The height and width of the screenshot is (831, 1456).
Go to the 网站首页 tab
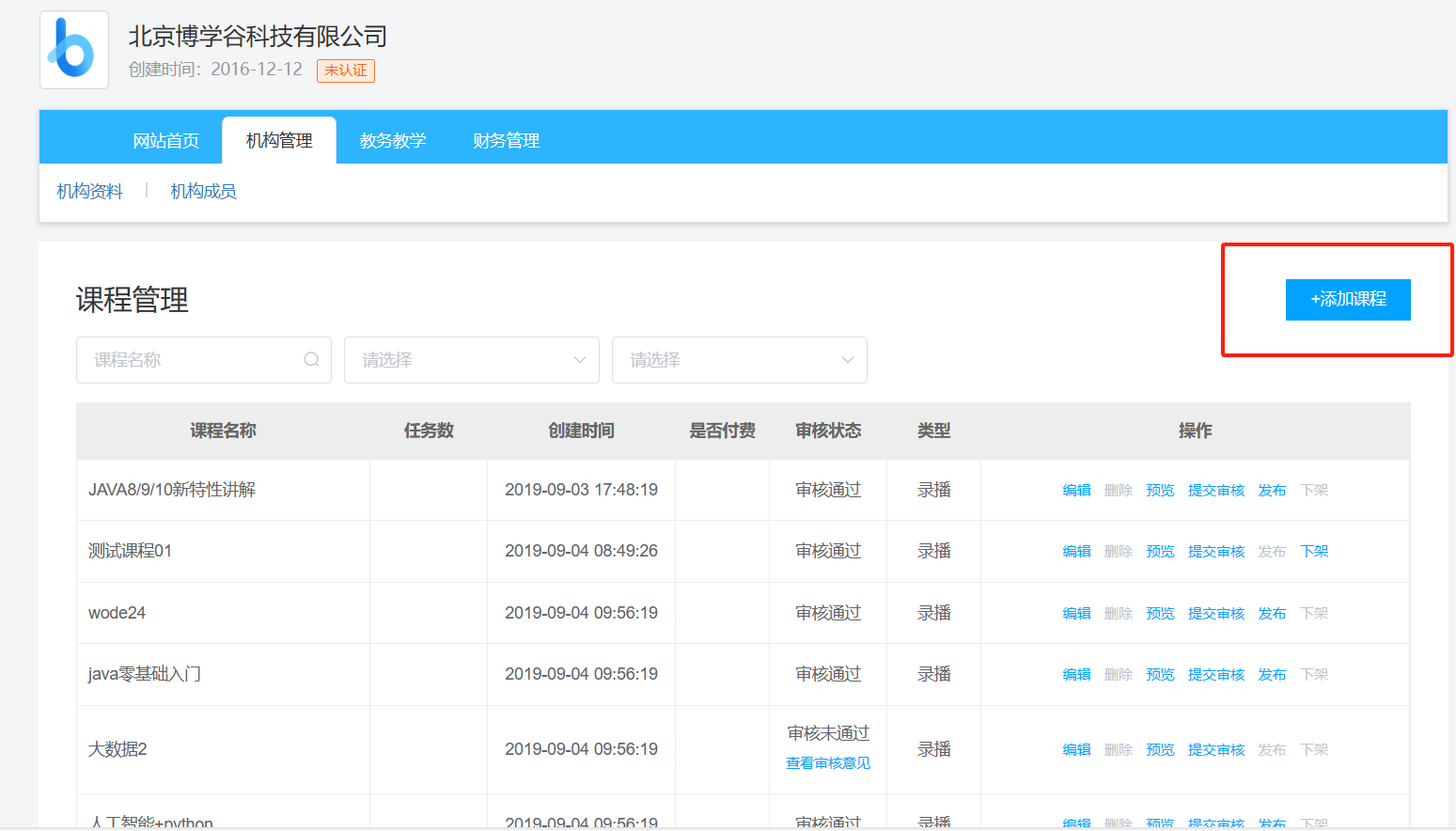[x=166, y=141]
